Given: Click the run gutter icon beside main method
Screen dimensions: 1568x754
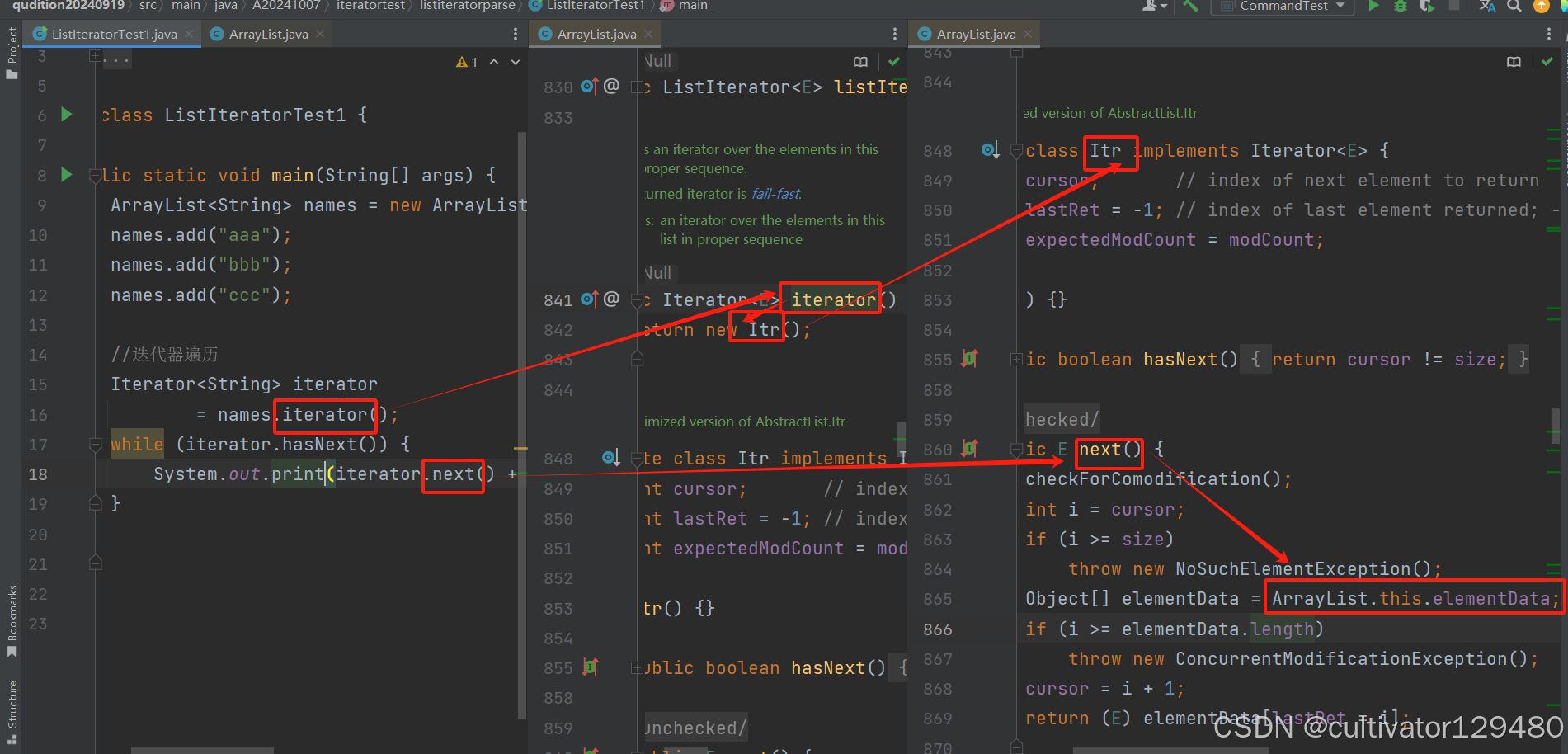Looking at the screenshot, I should pos(66,175).
